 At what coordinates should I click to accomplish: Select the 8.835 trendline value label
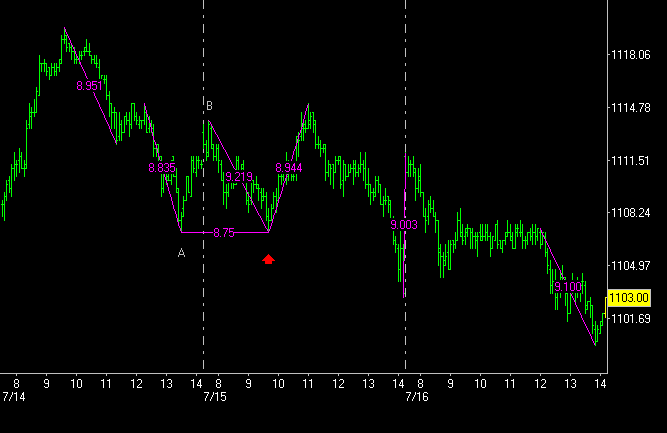pyautogui.click(x=162, y=168)
